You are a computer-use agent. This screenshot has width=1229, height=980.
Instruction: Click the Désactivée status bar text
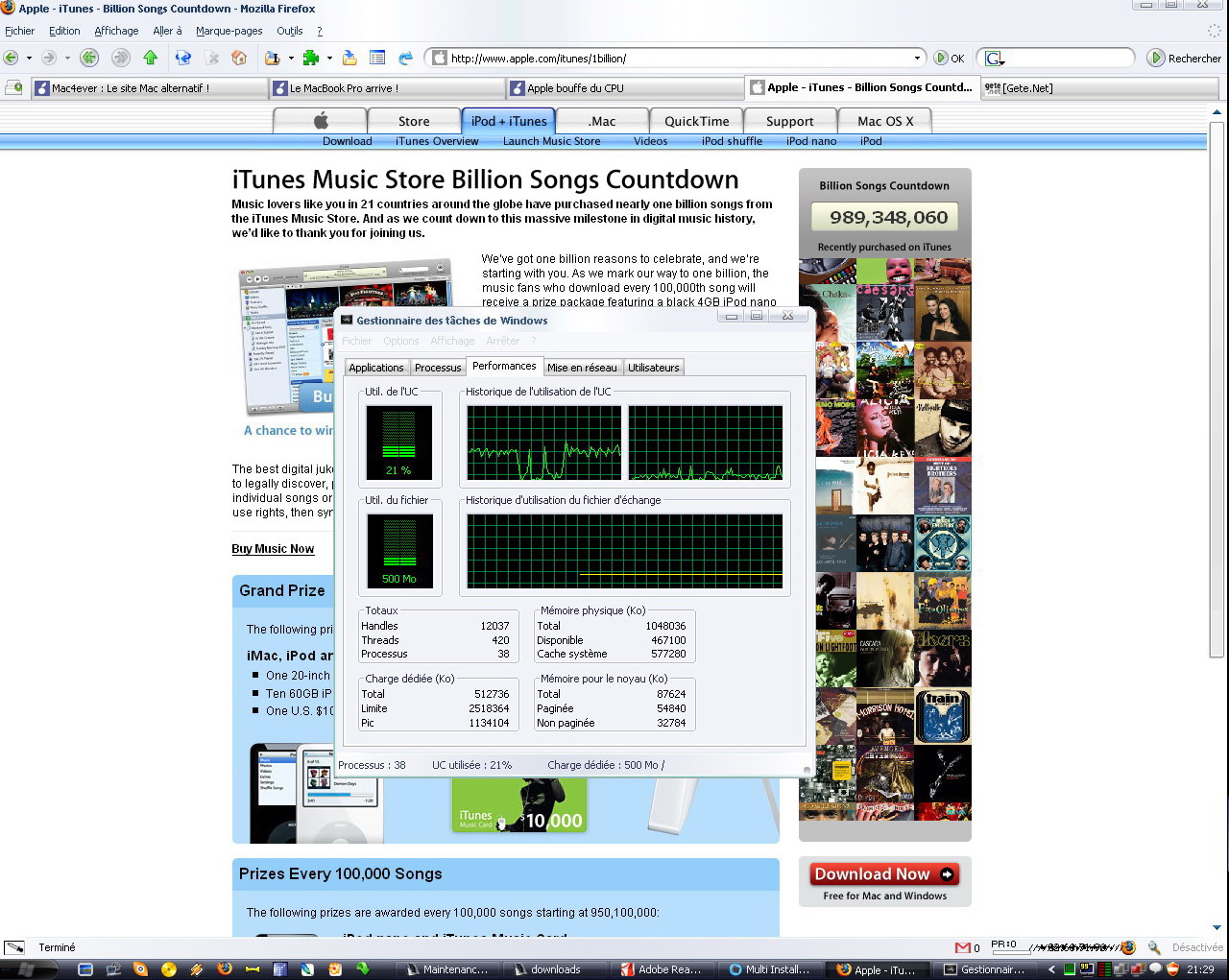1196,947
